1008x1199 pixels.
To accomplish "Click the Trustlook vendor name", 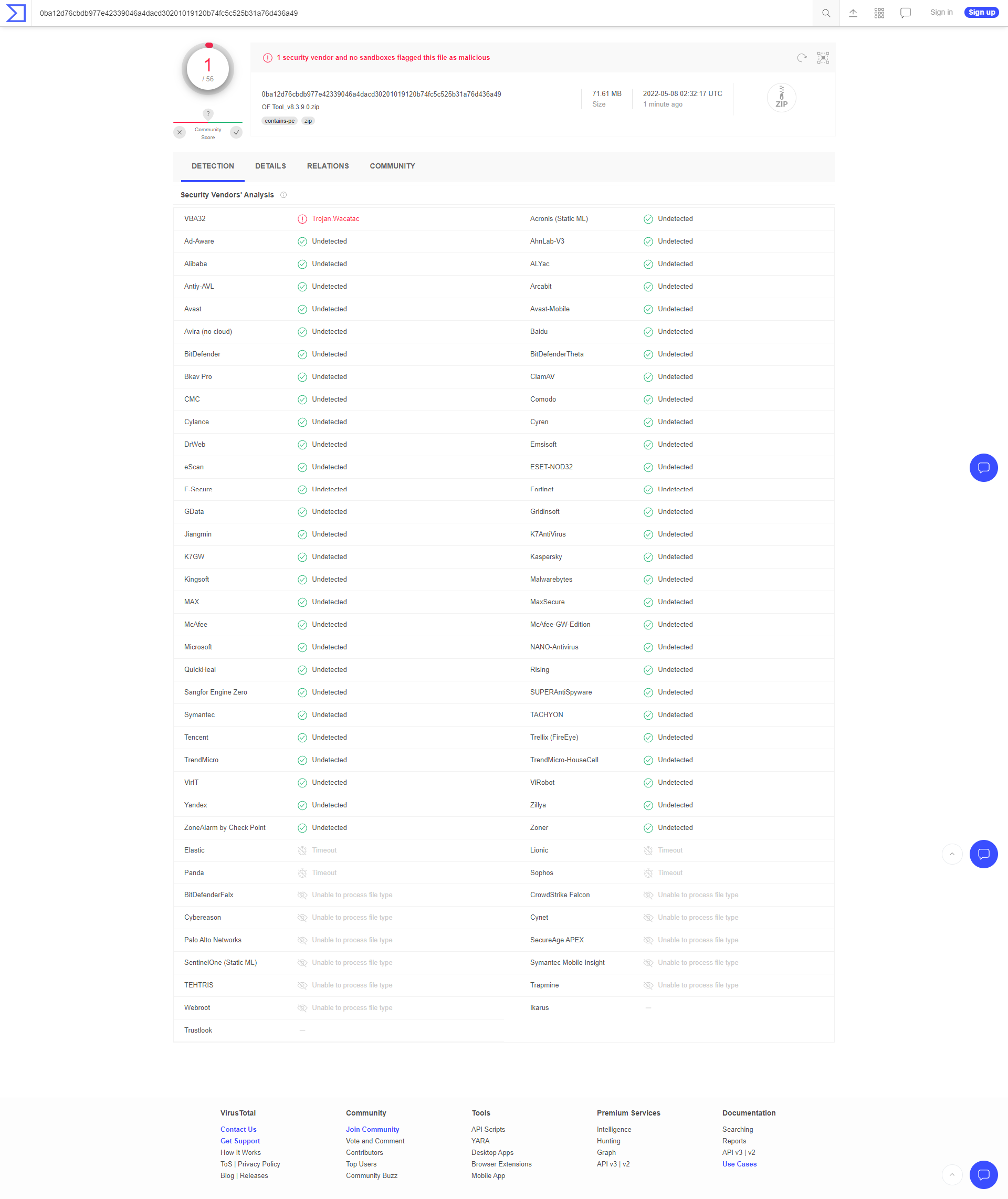I will [x=198, y=1030].
